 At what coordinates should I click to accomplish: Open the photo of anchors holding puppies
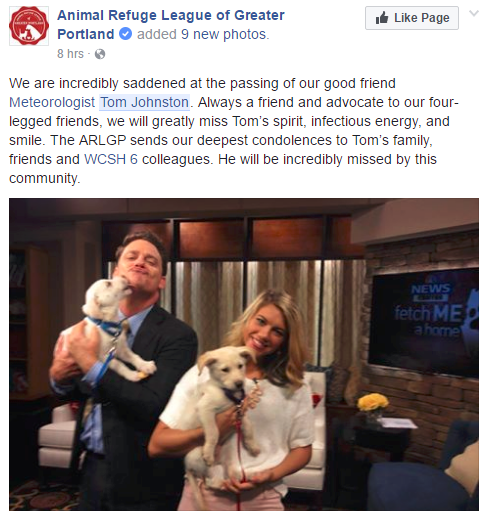(x=244, y=354)
